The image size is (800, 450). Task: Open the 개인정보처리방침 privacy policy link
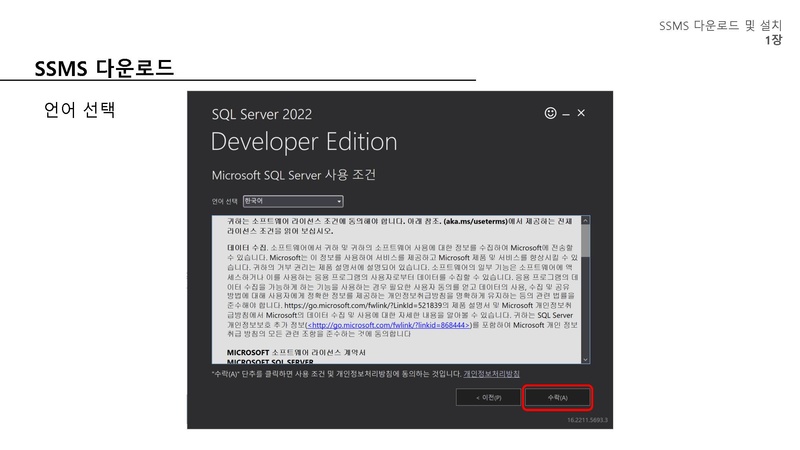click(491, 372)
